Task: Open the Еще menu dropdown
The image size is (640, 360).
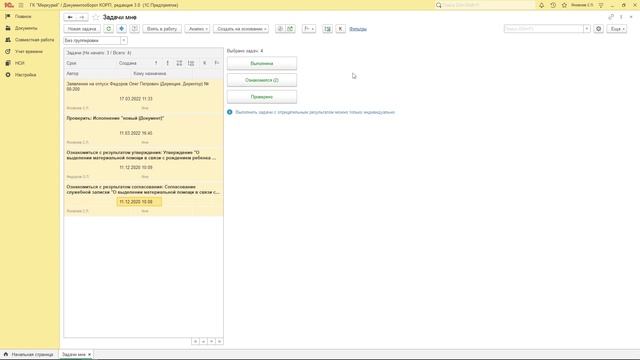Action: click(617, 29)
